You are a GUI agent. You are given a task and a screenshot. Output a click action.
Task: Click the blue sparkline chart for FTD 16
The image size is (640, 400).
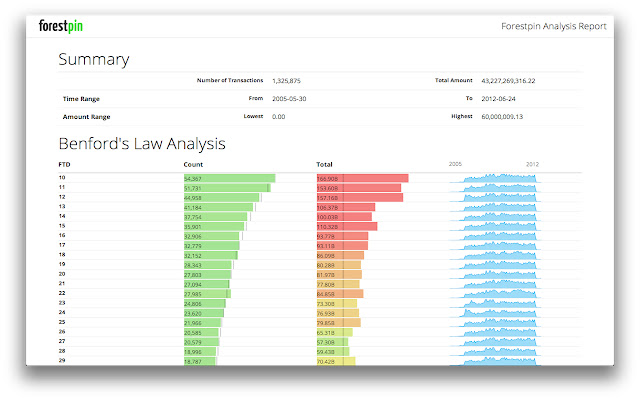496,236
